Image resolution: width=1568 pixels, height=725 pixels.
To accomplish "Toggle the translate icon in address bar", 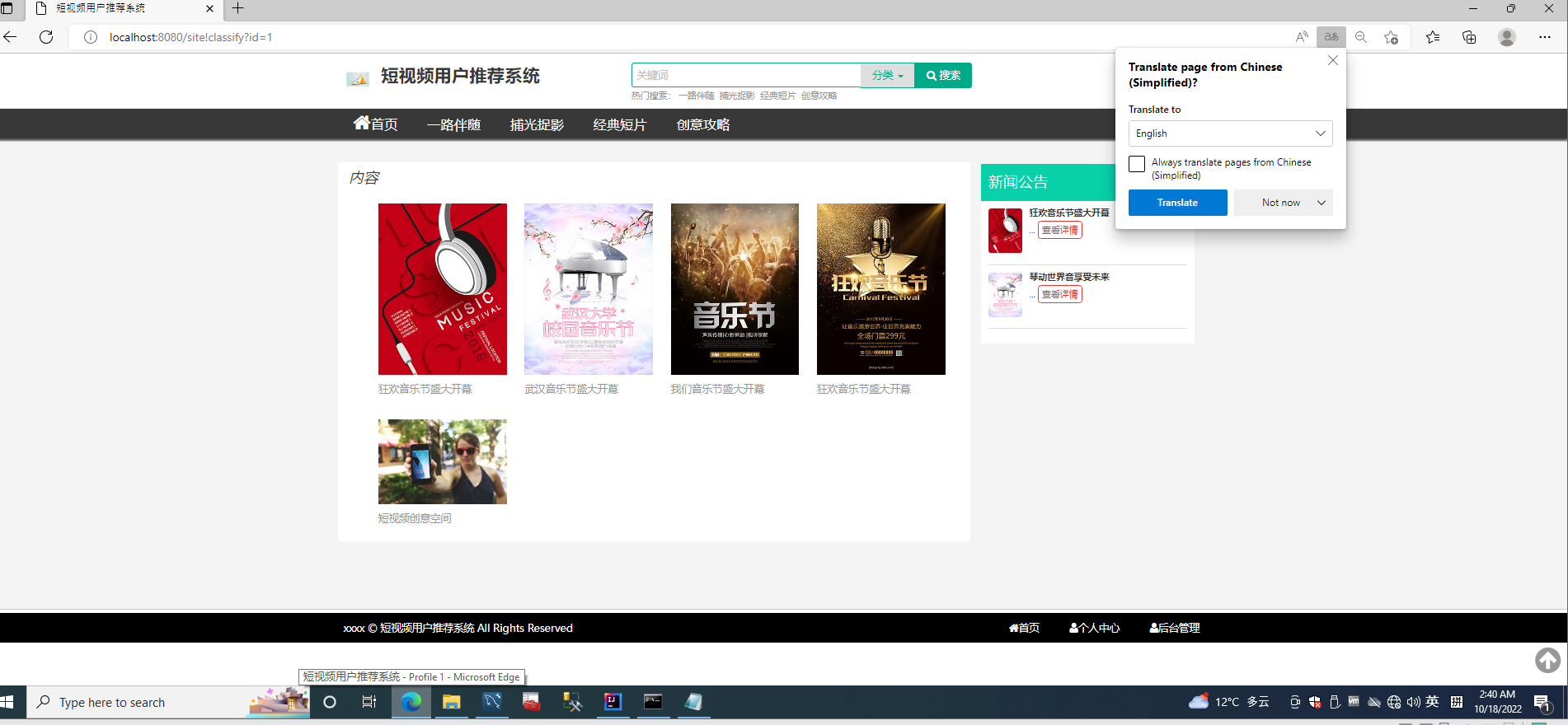I will click(x=1331, y=37).
